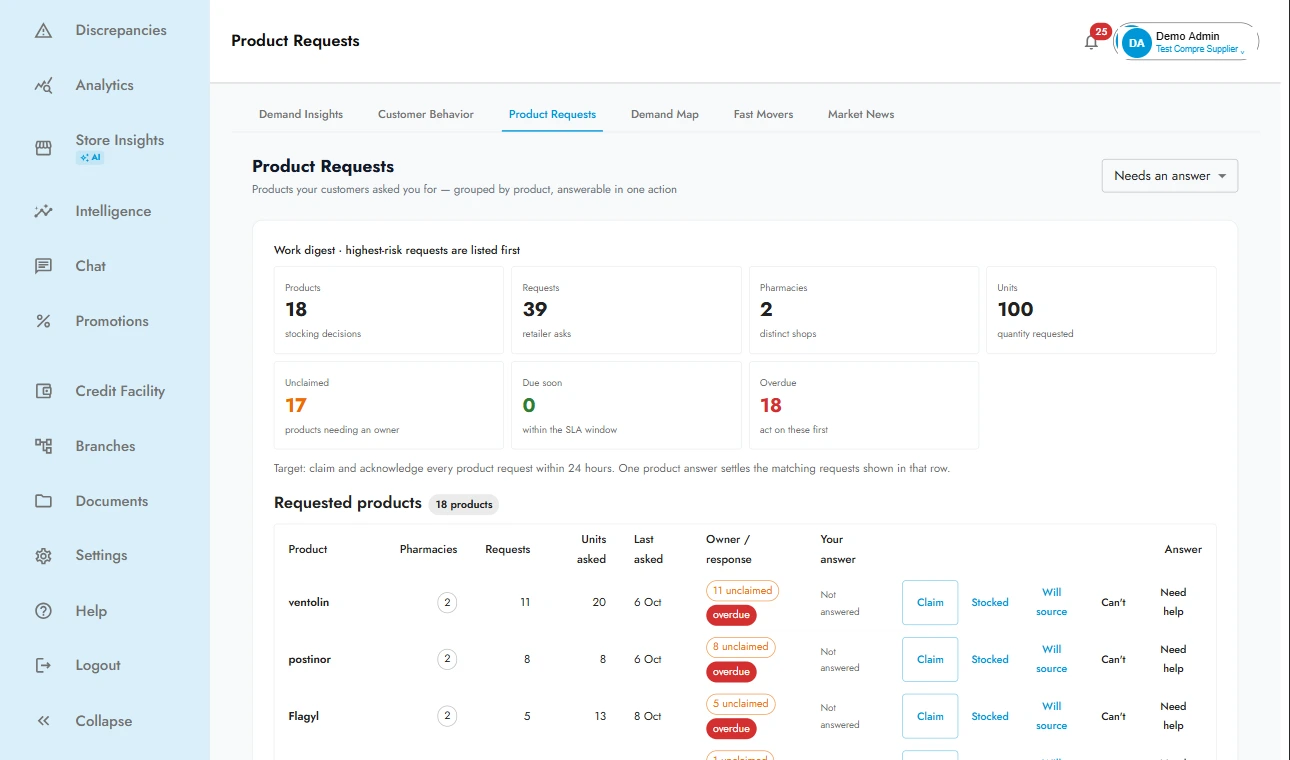Screen dimensions: 1290x760
Task: Click the 8 unclaimed badge
Action: [741, 647]
